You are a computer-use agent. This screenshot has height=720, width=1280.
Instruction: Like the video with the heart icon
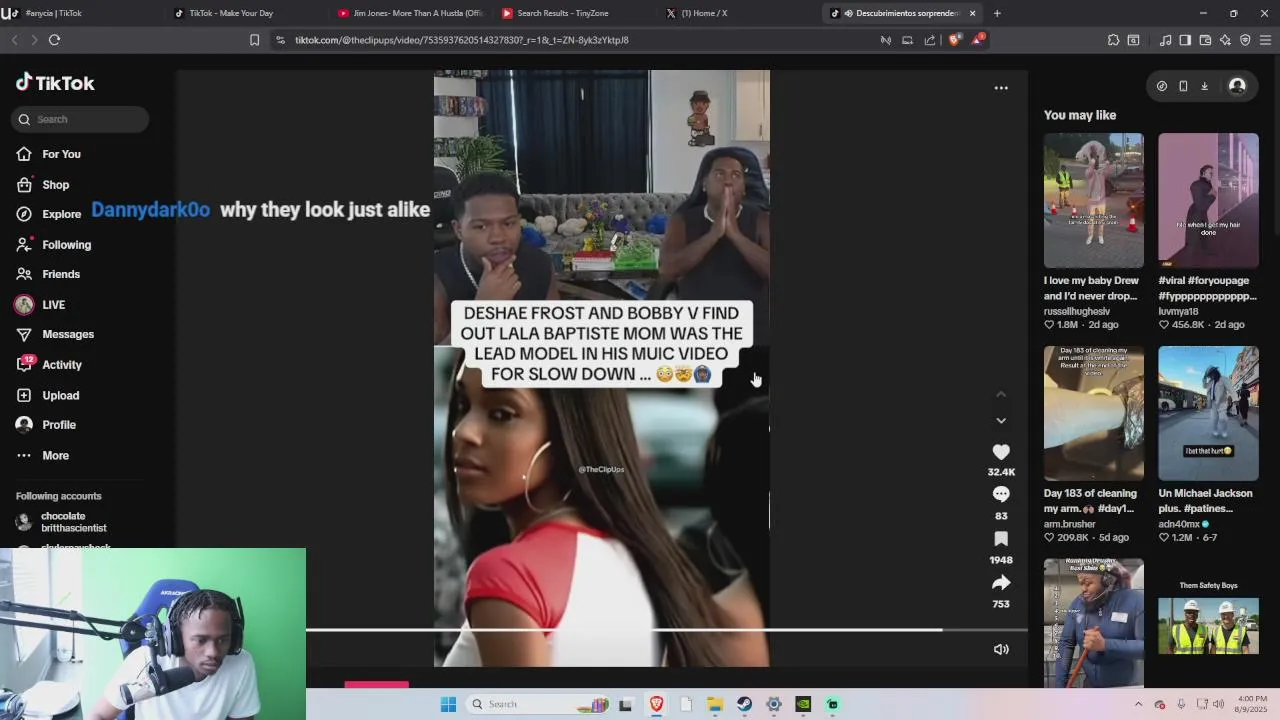click(x=1001, y=452)
